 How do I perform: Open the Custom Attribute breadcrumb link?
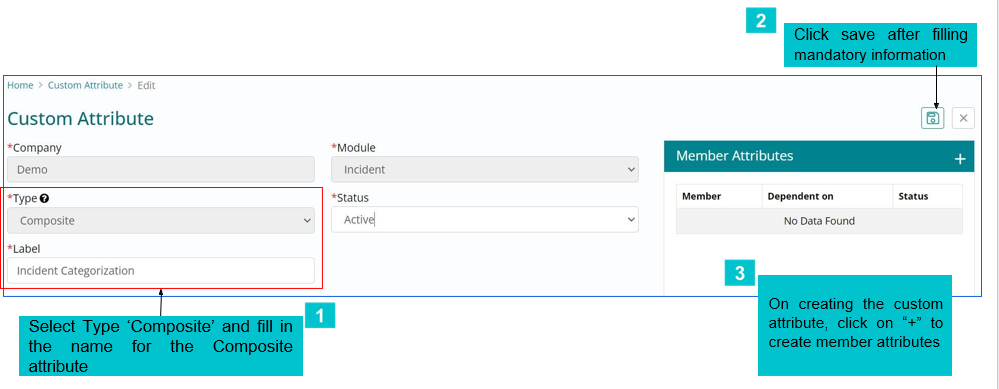pyautogui.click(x=85, y=85)
